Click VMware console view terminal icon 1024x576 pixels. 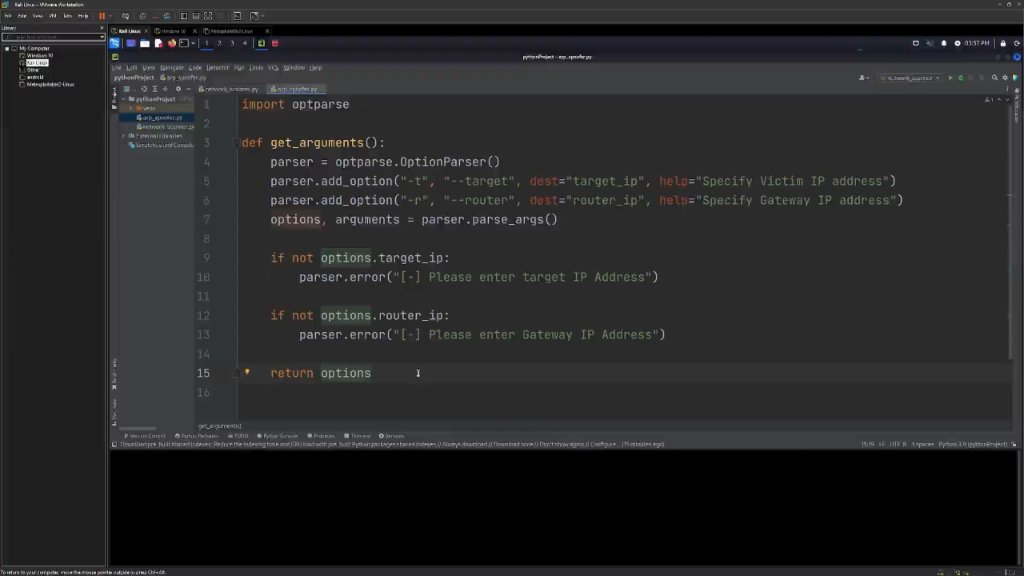click(237, 16)
